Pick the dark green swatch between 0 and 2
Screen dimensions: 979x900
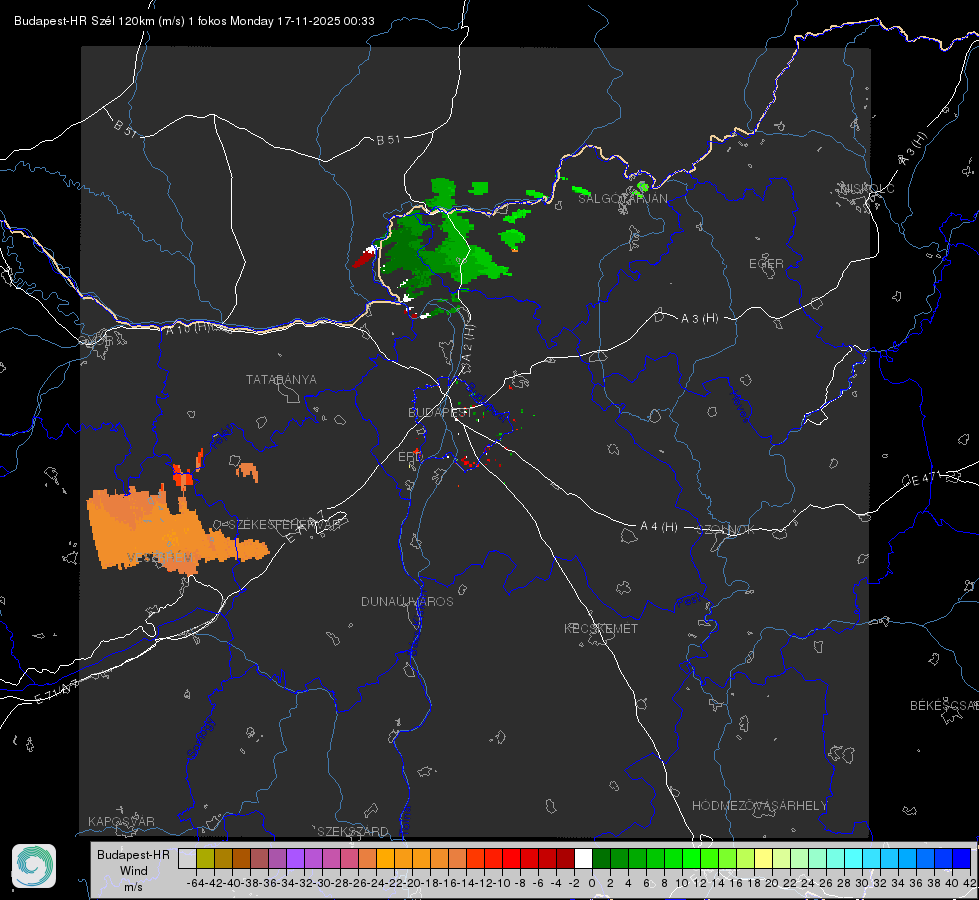[x=601, y=859]
